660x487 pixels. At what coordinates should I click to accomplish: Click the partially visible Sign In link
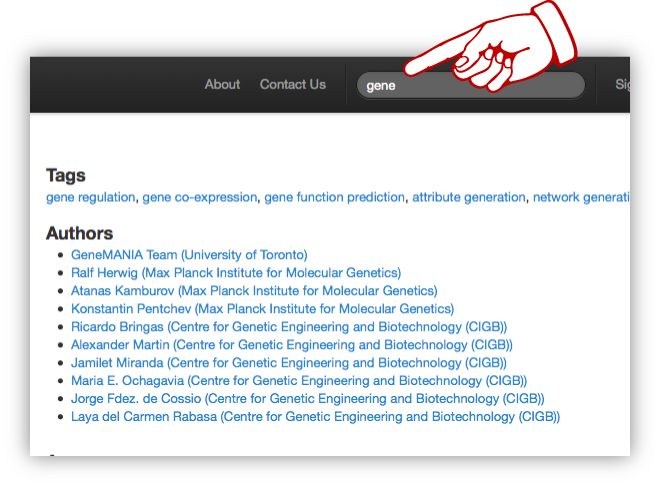click(622, 85)
